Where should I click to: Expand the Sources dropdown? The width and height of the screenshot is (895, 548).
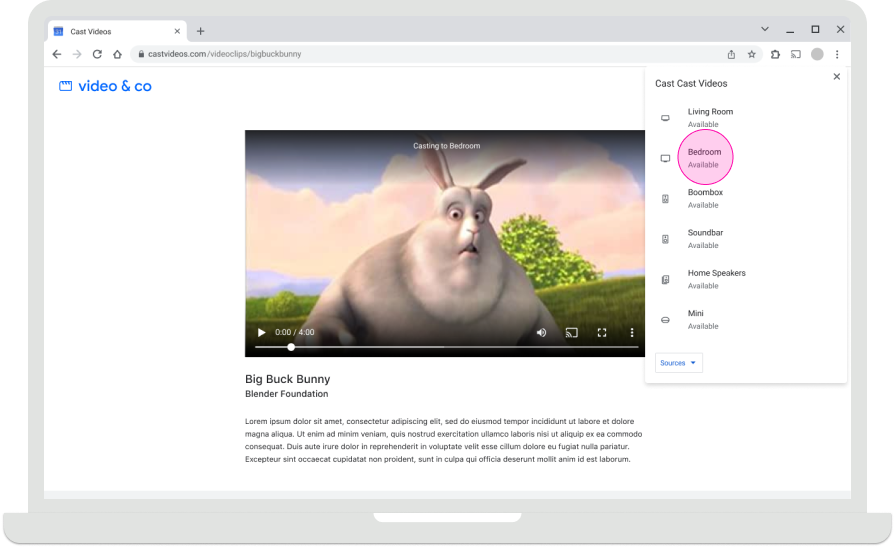click(679, 363)
